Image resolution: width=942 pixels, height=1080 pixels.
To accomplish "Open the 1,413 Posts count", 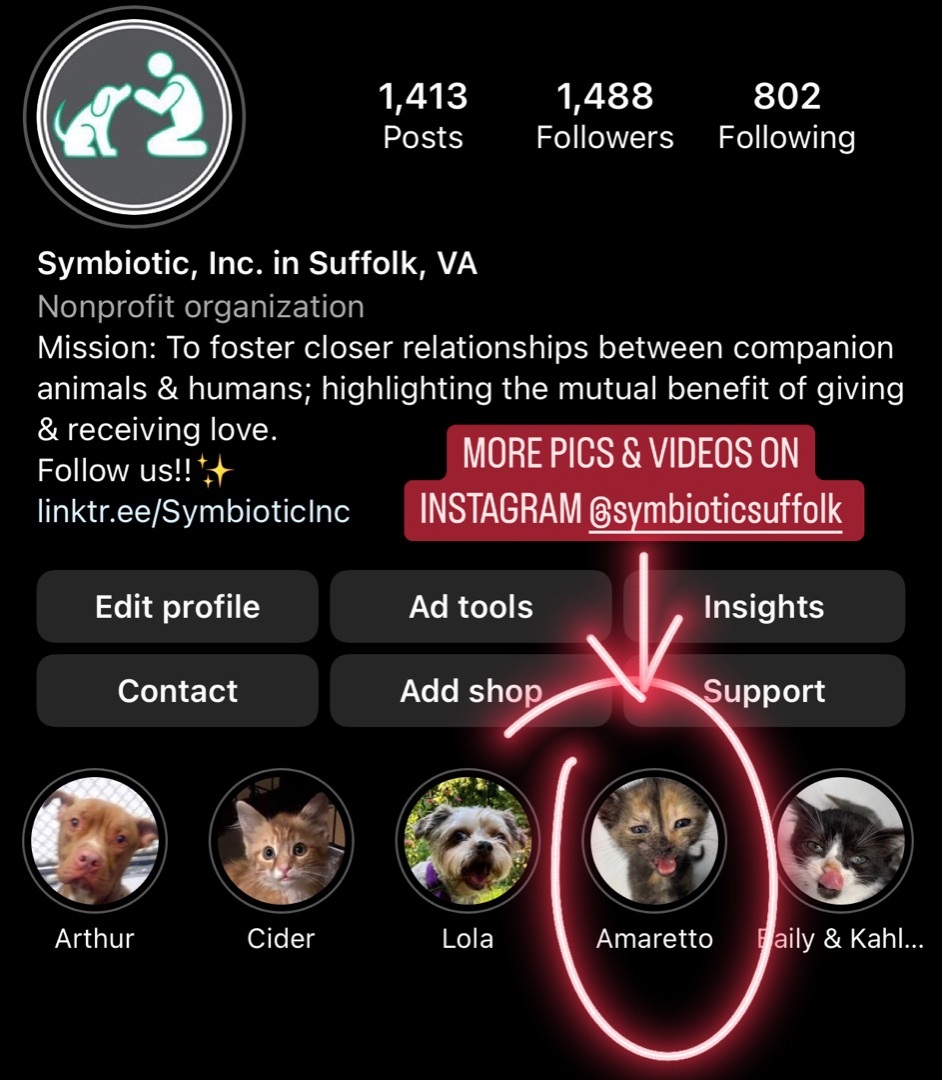I will [x=423, y=116].
